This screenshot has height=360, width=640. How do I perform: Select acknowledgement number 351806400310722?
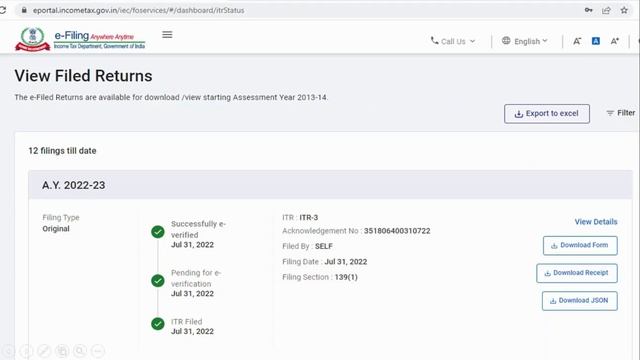click(397, 231)
